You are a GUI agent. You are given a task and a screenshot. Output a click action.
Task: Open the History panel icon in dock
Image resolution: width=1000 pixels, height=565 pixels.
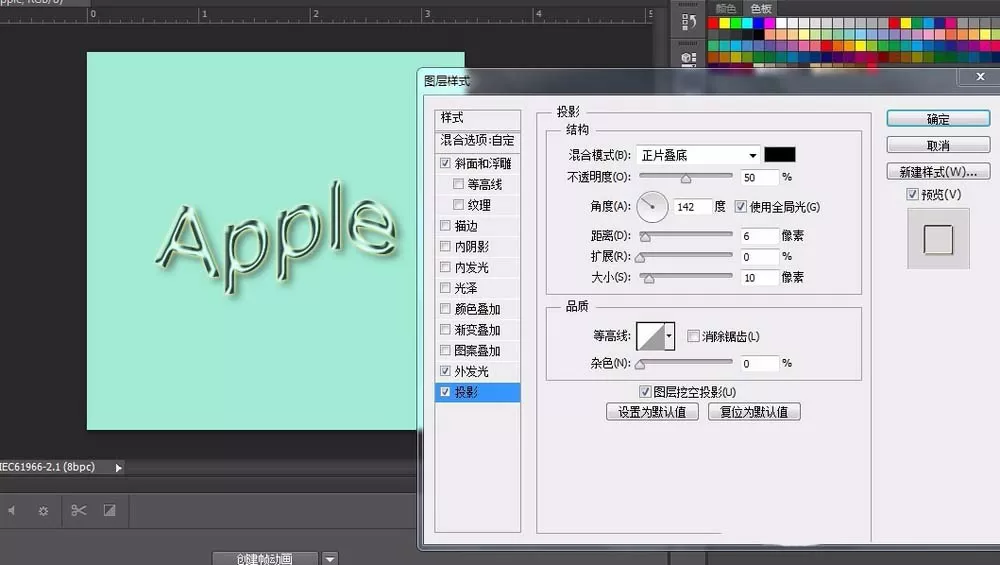point(689,22)
